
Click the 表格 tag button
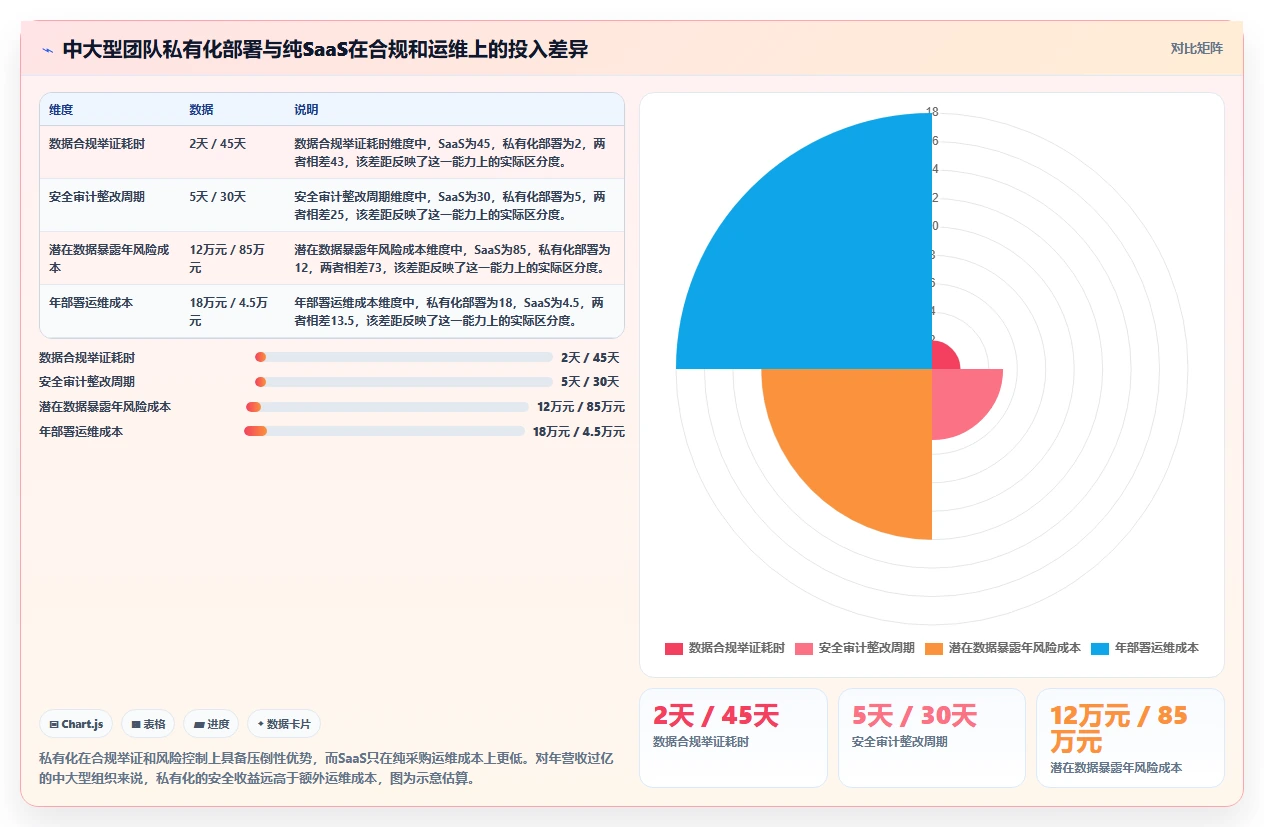pyautogui.click(x=148, y=724)
